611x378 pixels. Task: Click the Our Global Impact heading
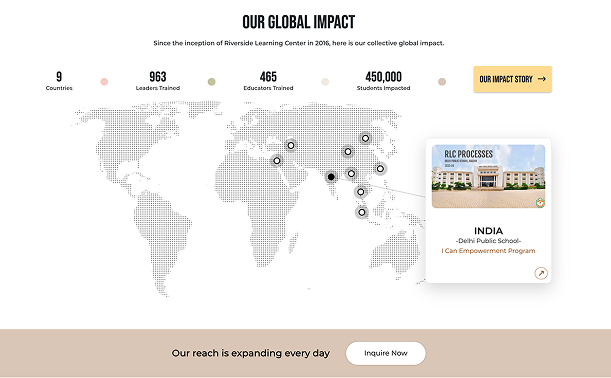(x=298, y=22)
